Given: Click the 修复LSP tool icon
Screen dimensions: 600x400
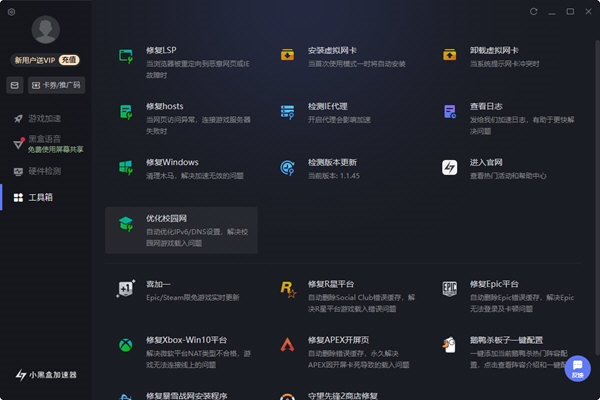Looking at the screenshot, I should click(126, 56).
